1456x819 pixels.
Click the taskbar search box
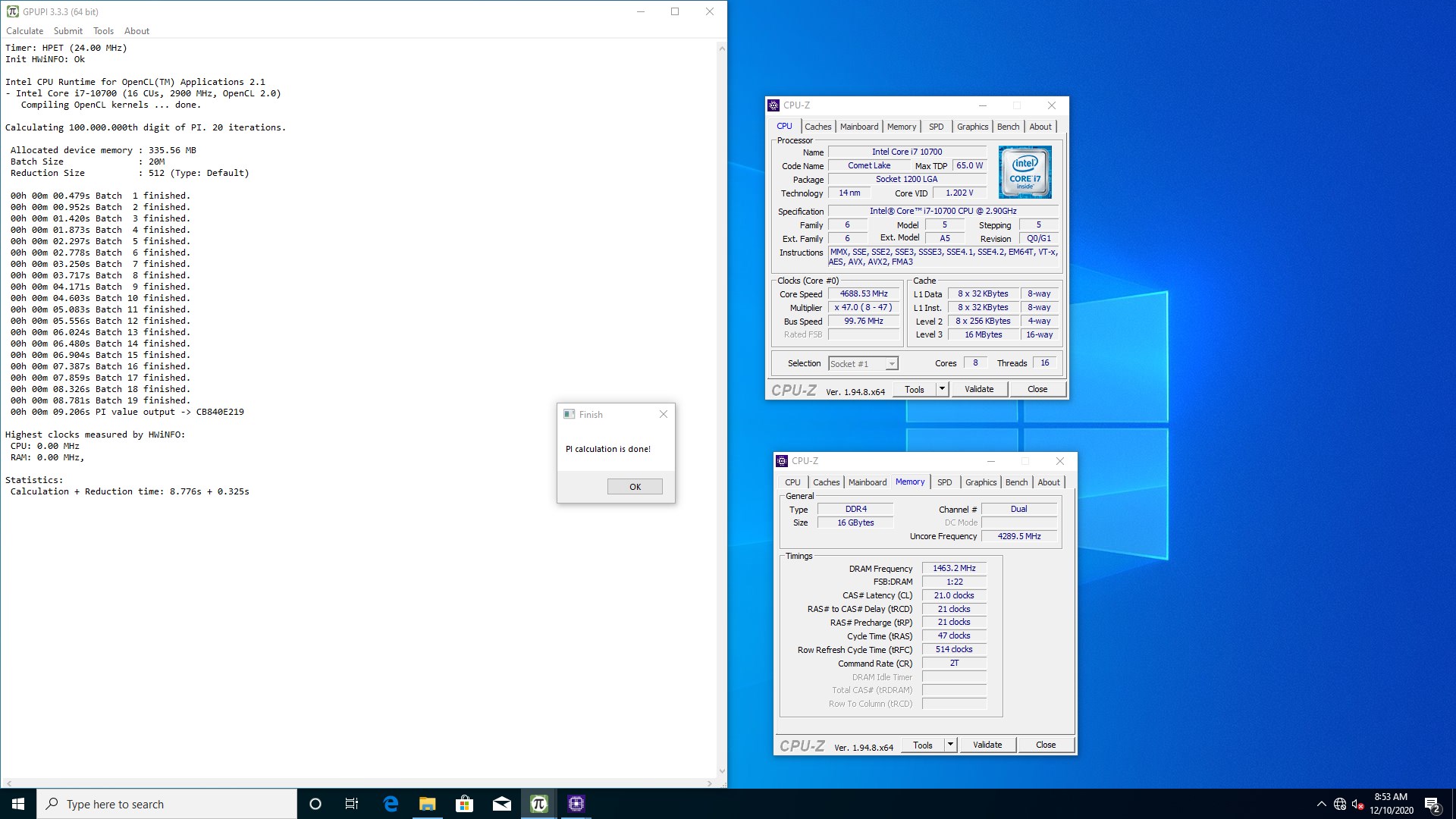167,804
